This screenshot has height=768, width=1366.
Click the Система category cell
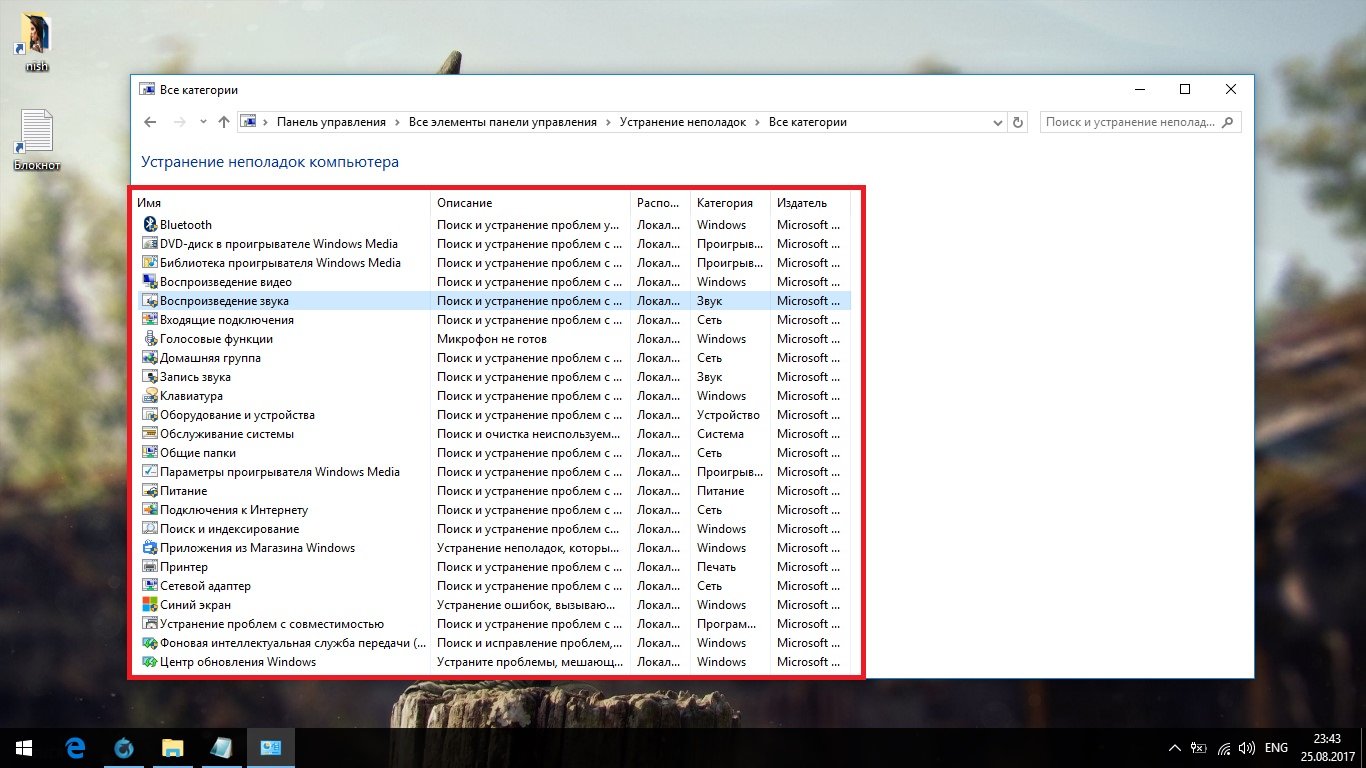point(720,434)
